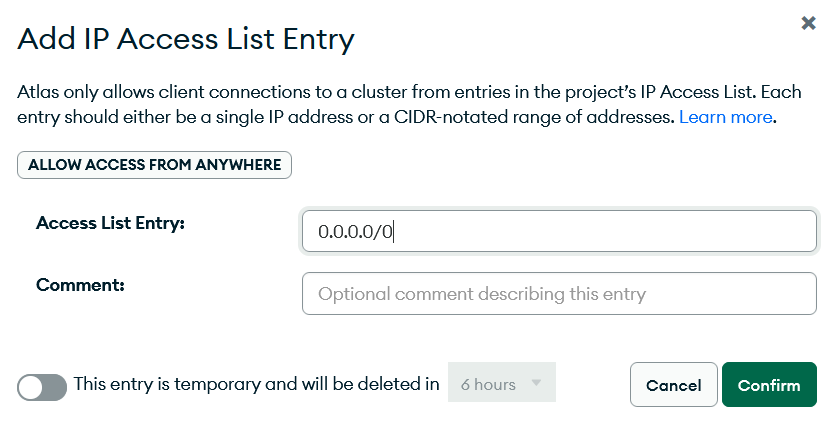Cancel adding the IP entry
Image resolution: width=837 pixels, height=427 pixels.
point(674,385)
